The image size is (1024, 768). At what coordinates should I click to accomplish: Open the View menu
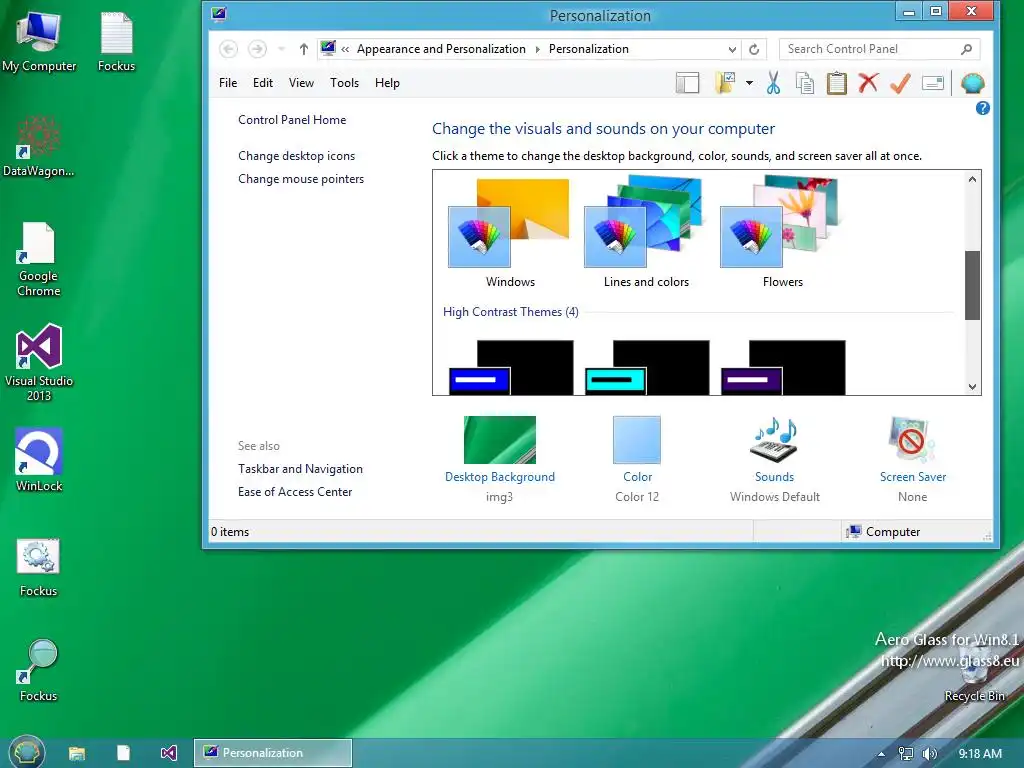301,83
